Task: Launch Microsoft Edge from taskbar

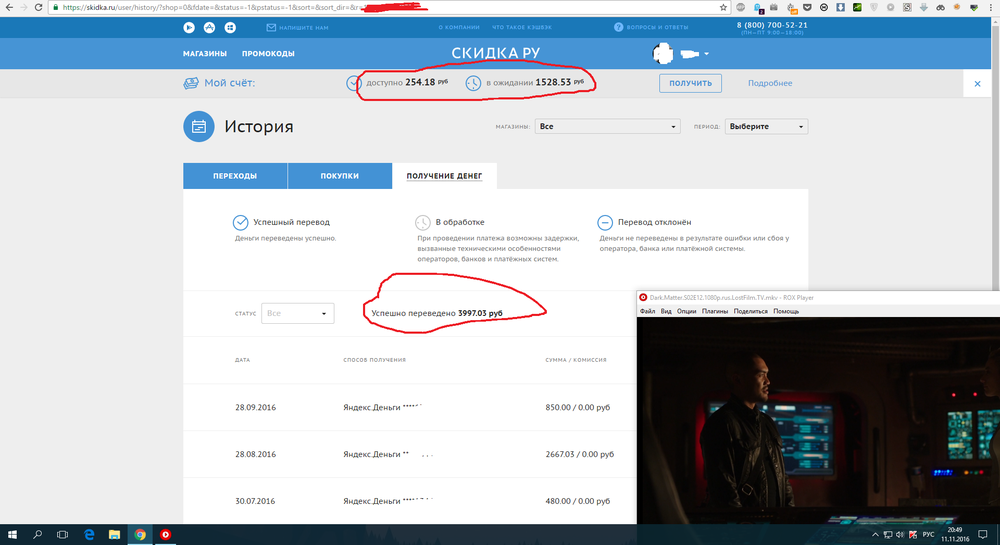Action: point(89,535)
